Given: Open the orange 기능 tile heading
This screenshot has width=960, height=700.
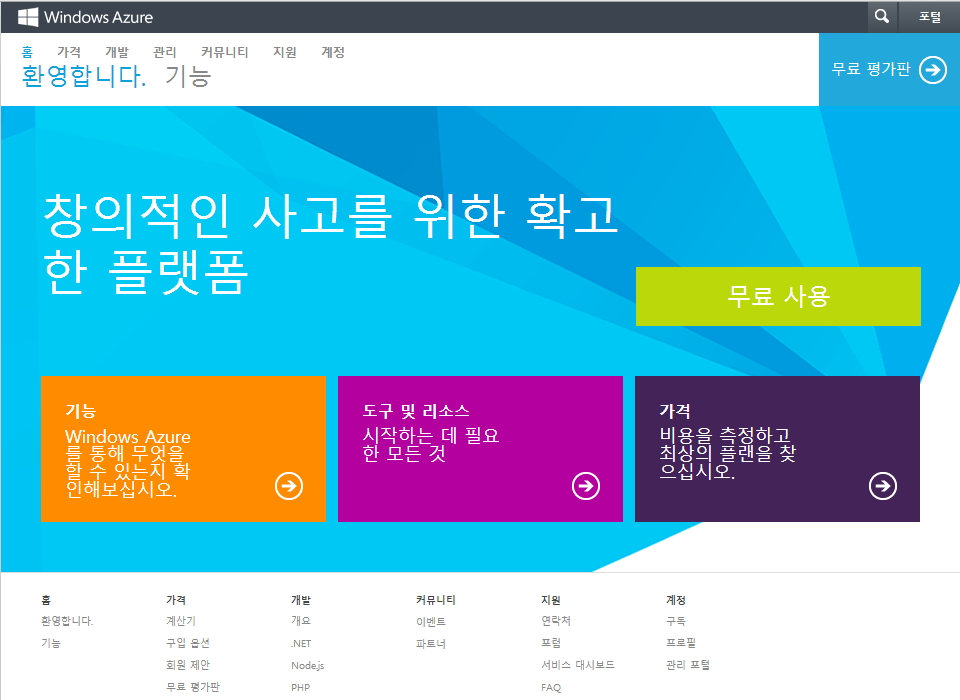Looking at the screenshot, I should point(81,411).
